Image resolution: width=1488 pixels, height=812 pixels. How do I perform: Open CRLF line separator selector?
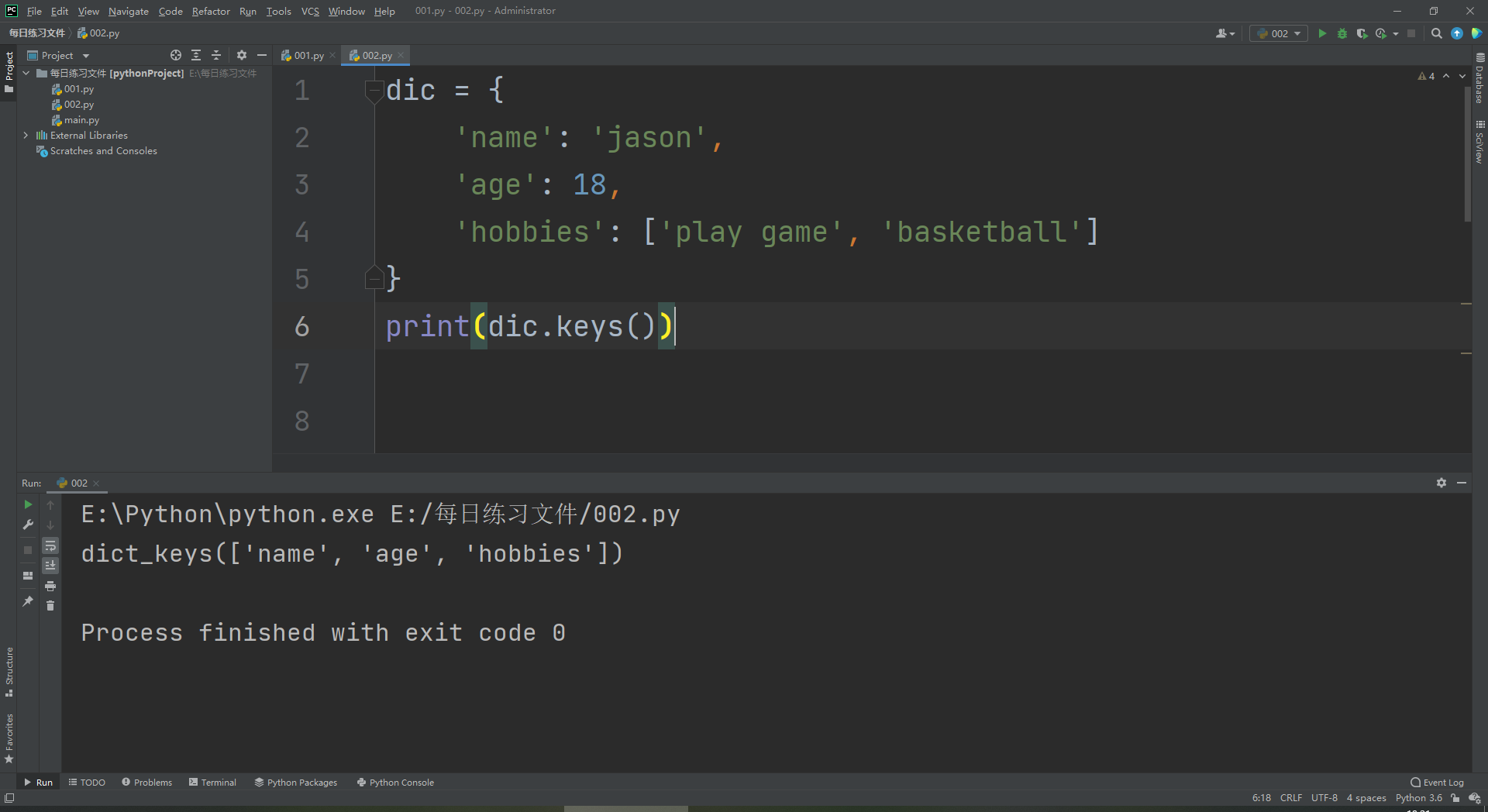point(1290,797)
